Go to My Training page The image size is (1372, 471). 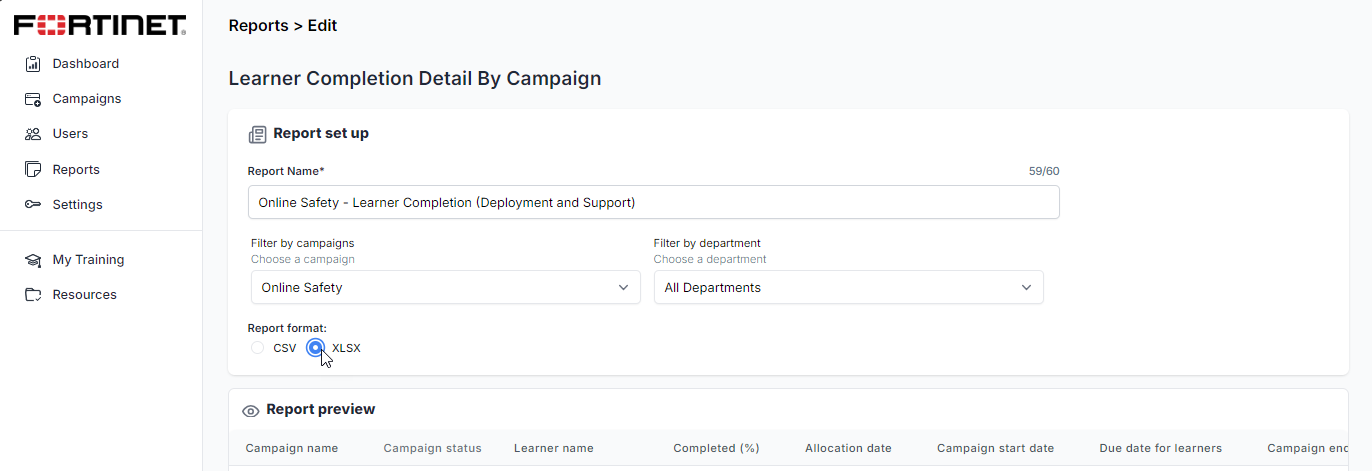pos(88,260)
